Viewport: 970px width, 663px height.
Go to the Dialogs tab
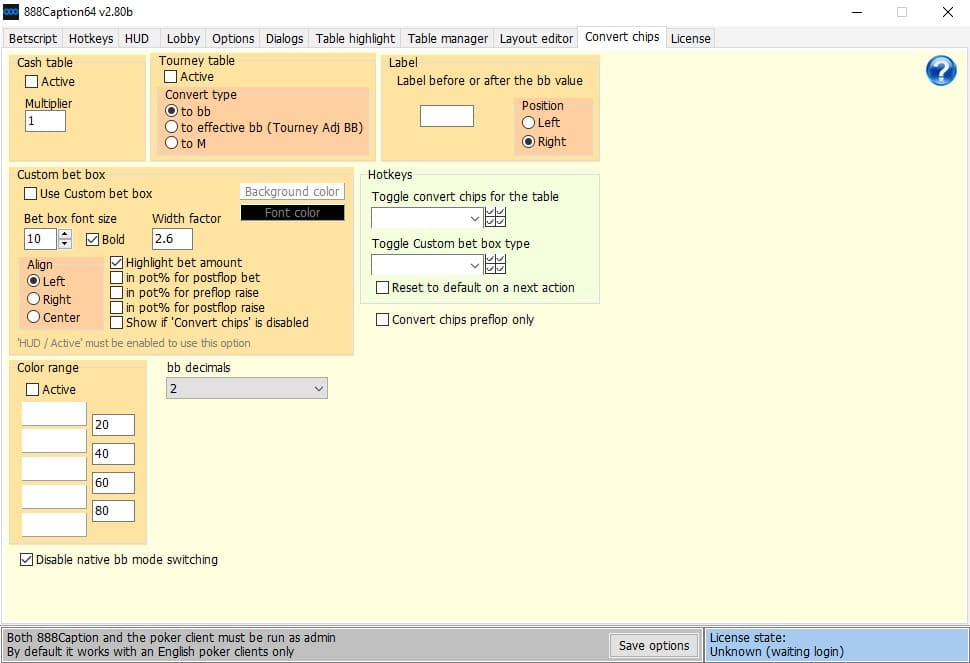tap(284, 38)
